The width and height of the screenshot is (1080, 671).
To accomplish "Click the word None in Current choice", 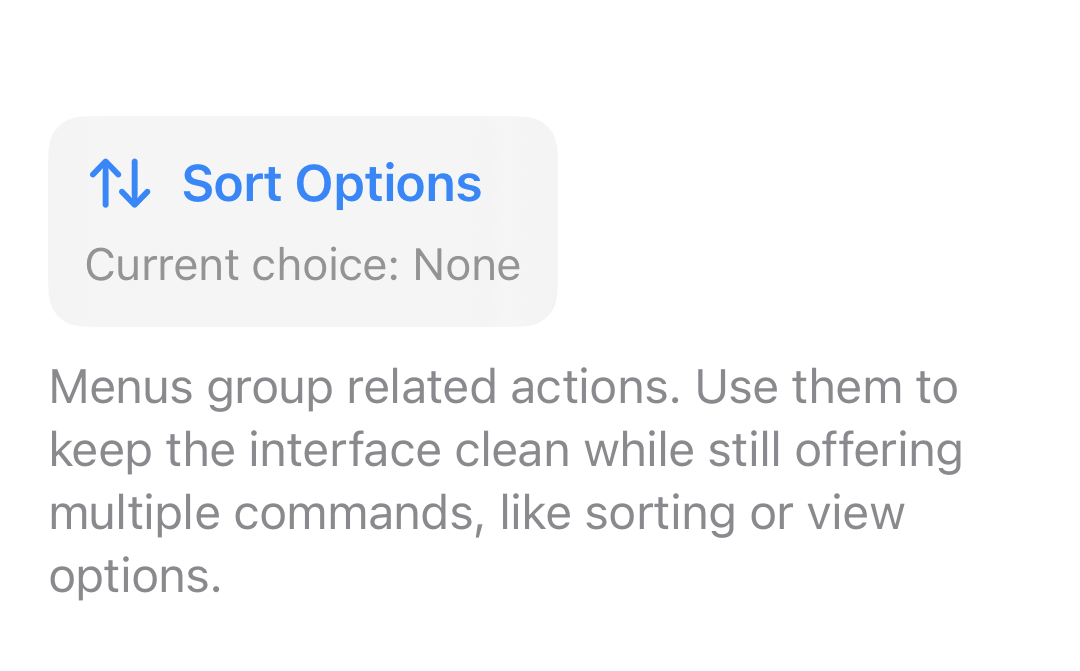I will pos(466,266).
